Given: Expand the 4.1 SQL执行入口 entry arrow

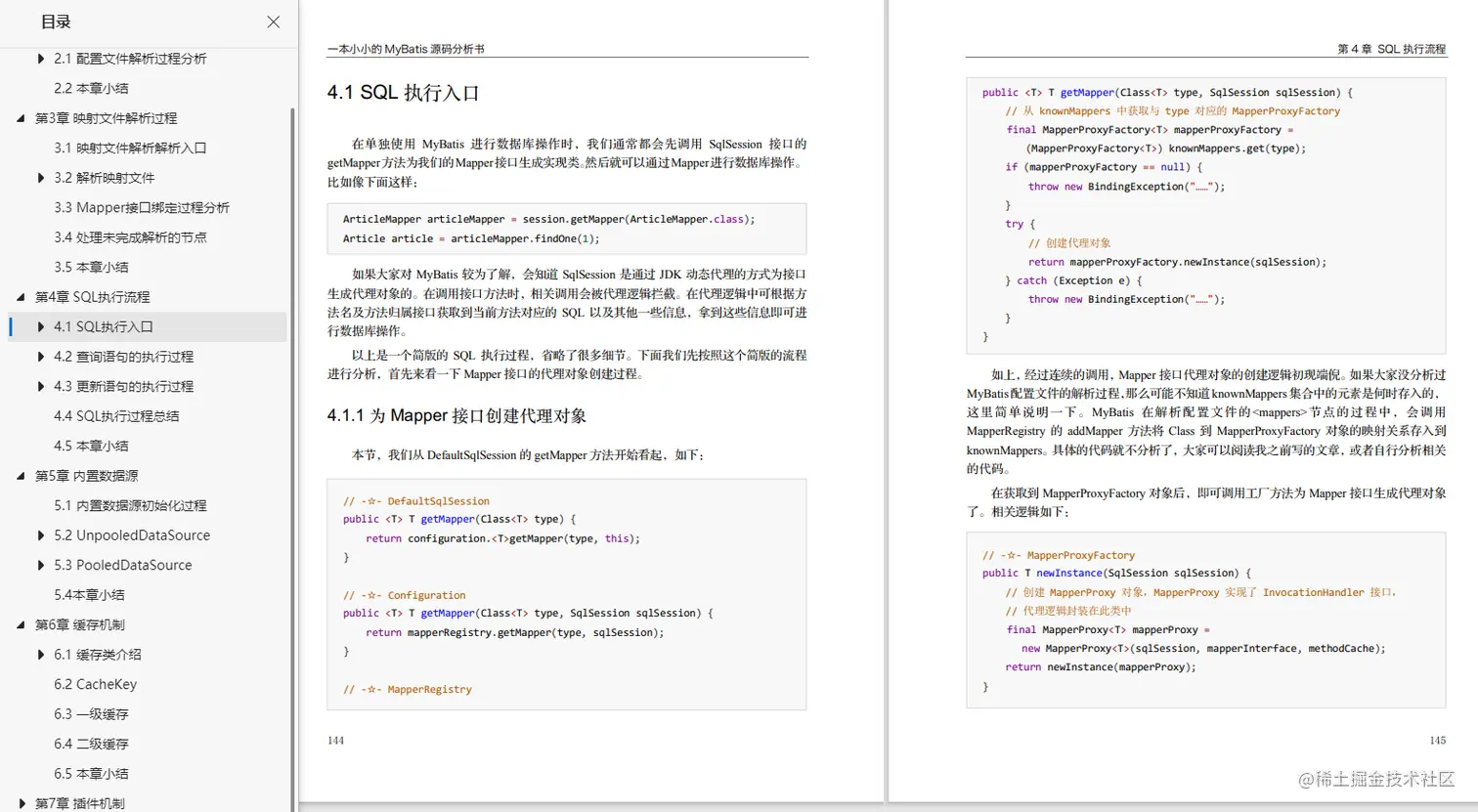Looking at the screenshot, I should coord(40,326).
